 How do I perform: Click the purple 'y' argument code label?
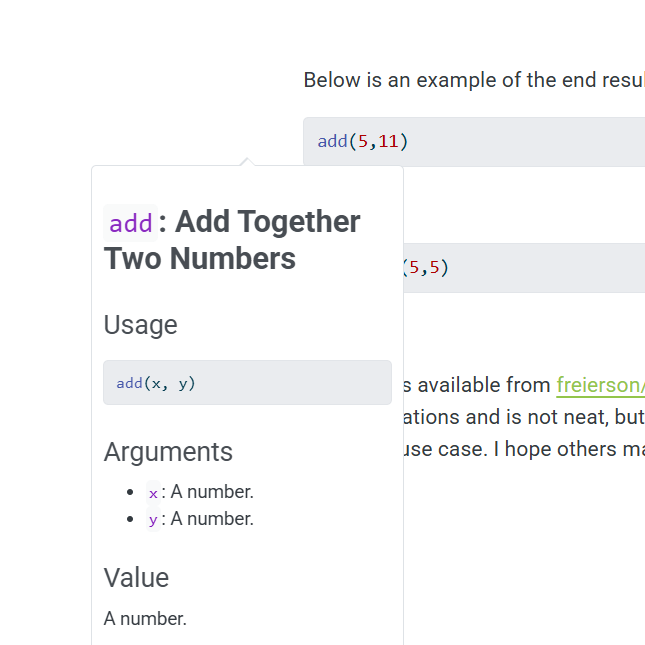tap(153, 520)
